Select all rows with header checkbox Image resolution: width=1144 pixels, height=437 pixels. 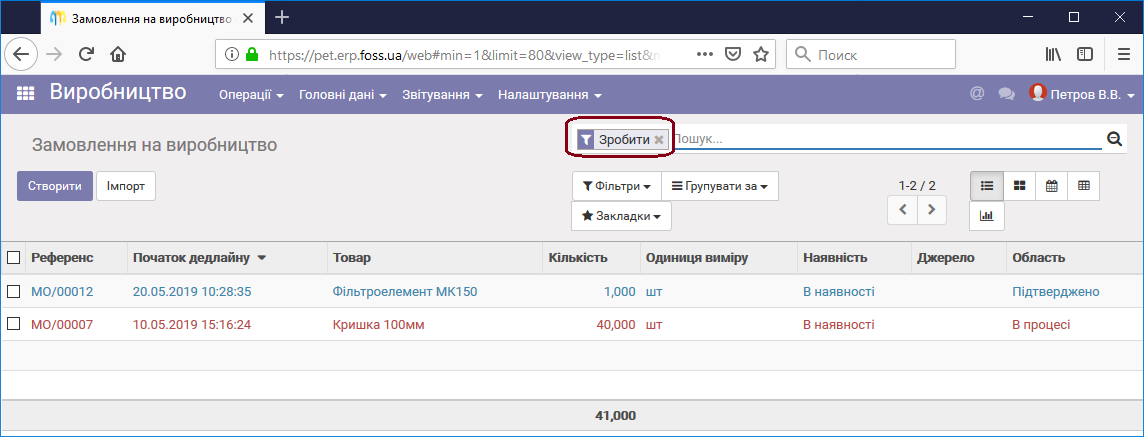click(13, 258)
